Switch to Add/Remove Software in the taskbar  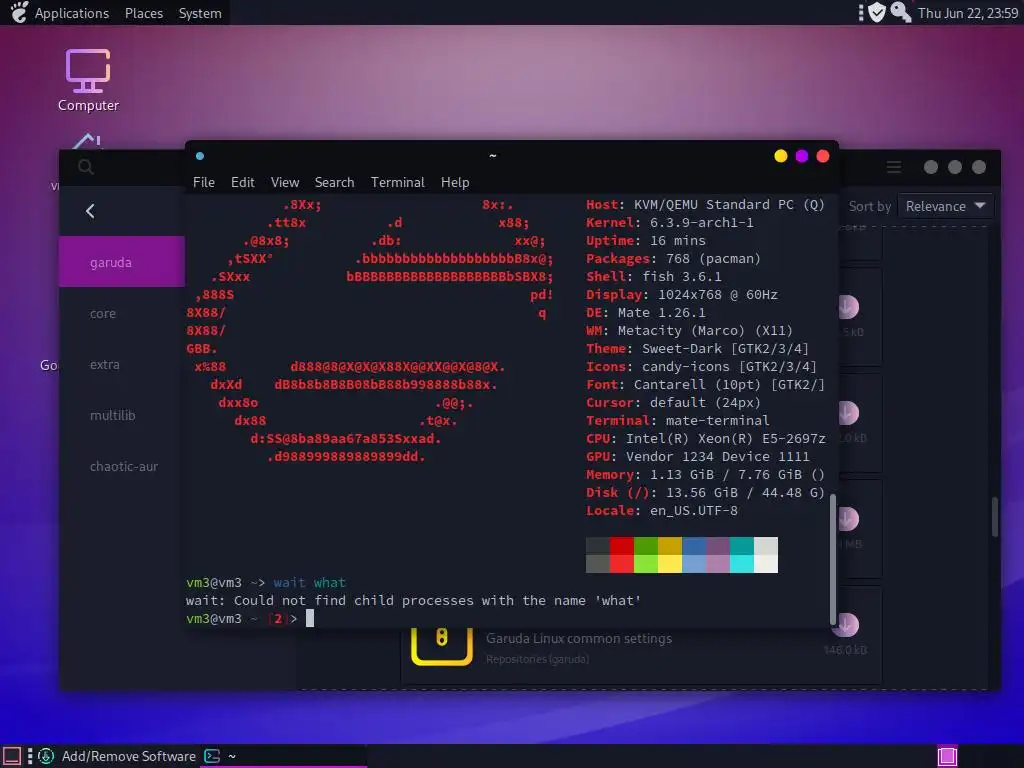pos(118,756)
